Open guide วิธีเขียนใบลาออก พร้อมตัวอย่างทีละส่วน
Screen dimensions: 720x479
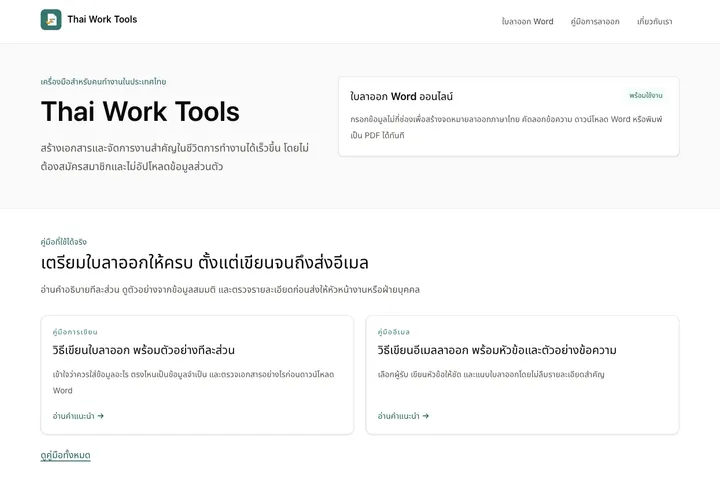point(143,350)
